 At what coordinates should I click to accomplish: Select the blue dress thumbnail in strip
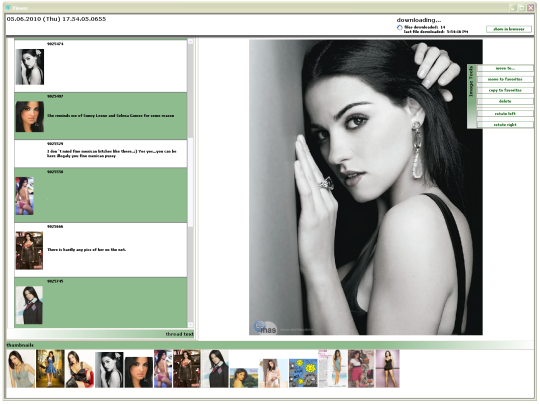click(50, 369)
